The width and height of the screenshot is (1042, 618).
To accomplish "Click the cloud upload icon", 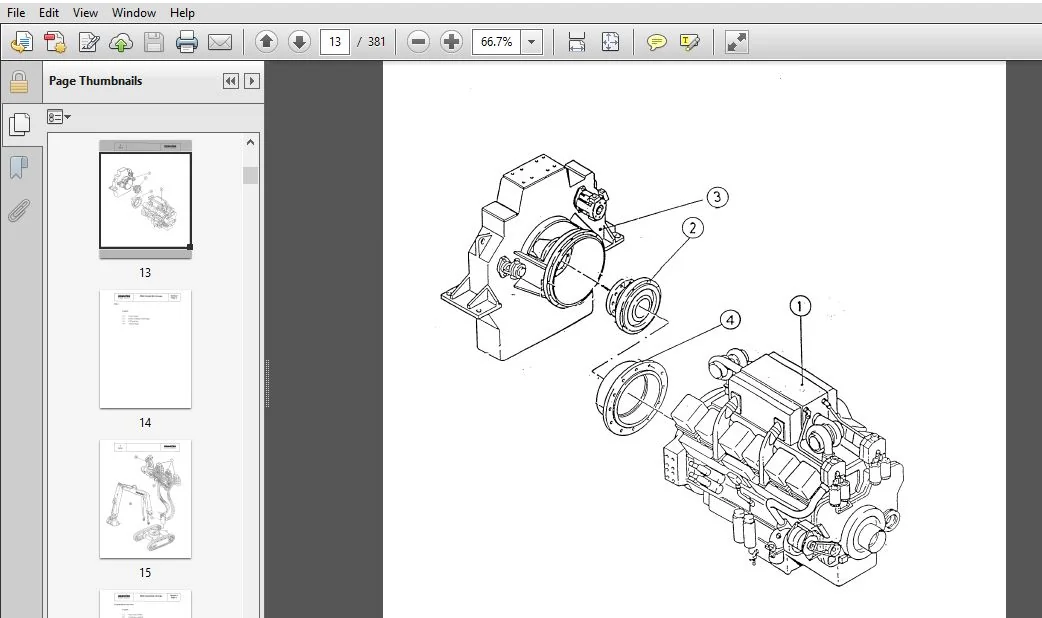I will point(121,43).
